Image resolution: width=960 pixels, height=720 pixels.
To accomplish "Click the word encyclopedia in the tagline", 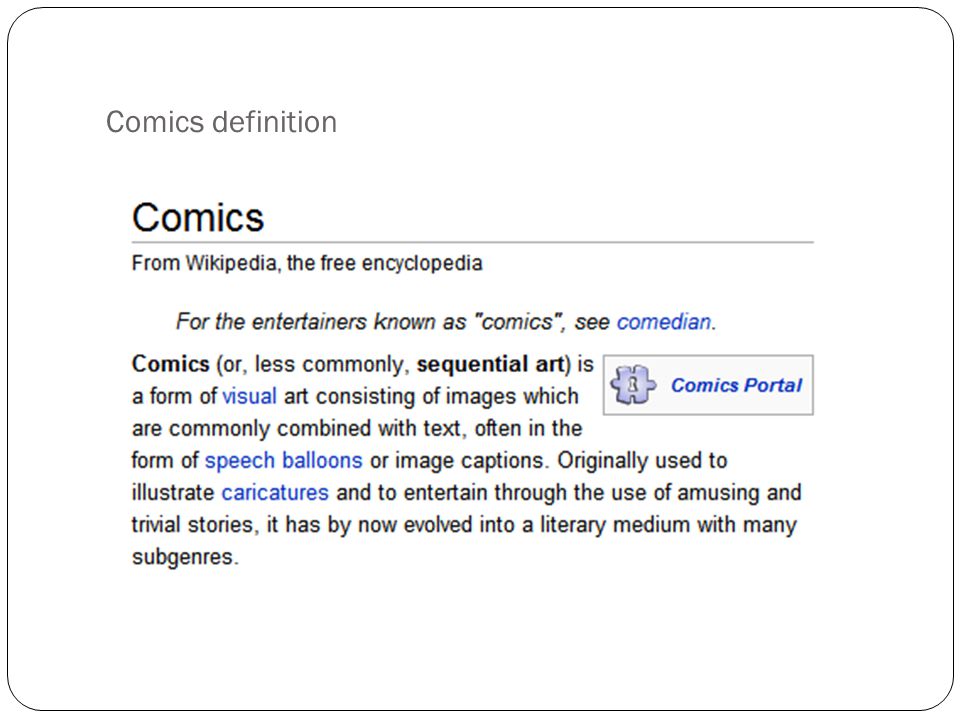I will tap(422, 263).
